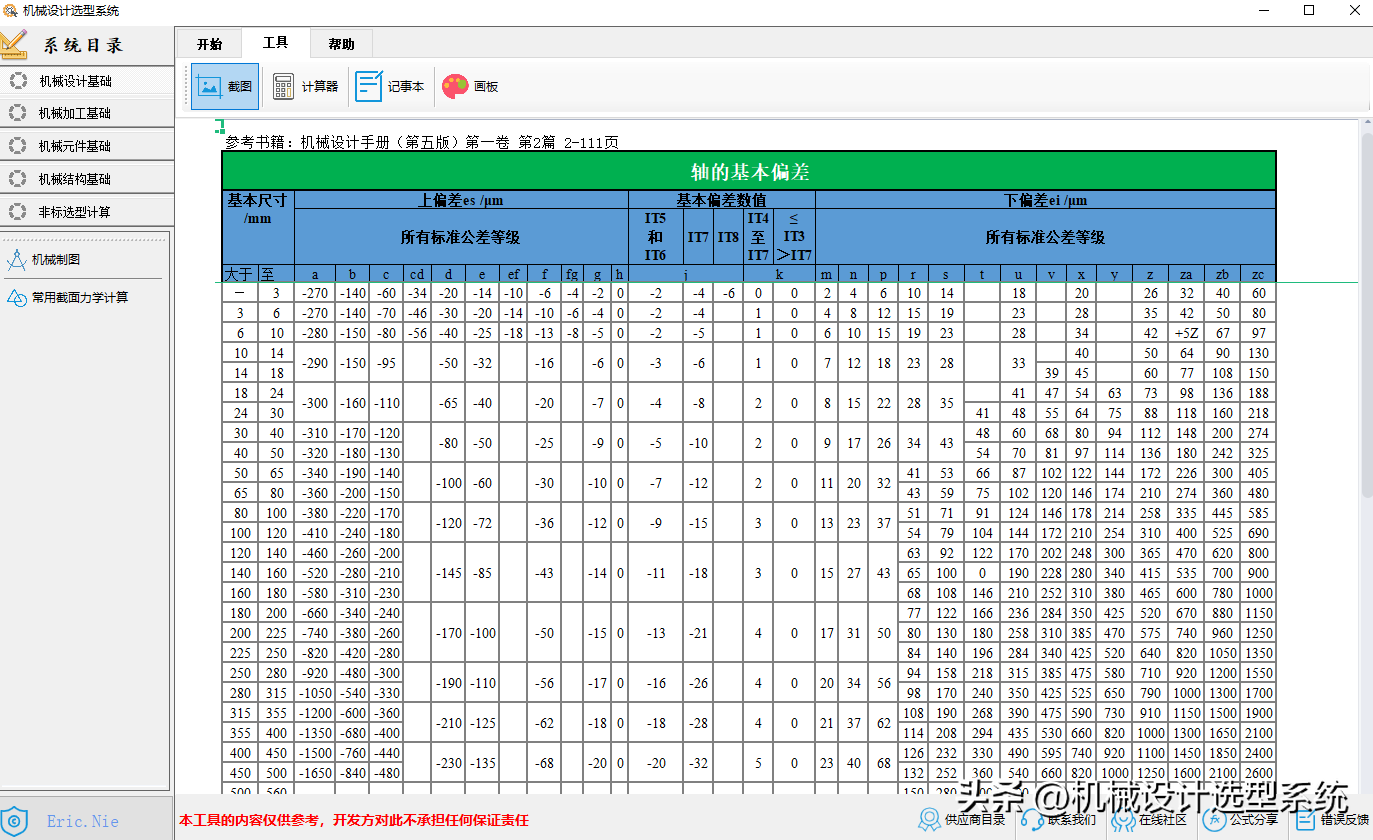Click the 常用截面力学计算 icon
Image resolution: width=1373 pixels, height=840 pixels.
coord(16,298)
